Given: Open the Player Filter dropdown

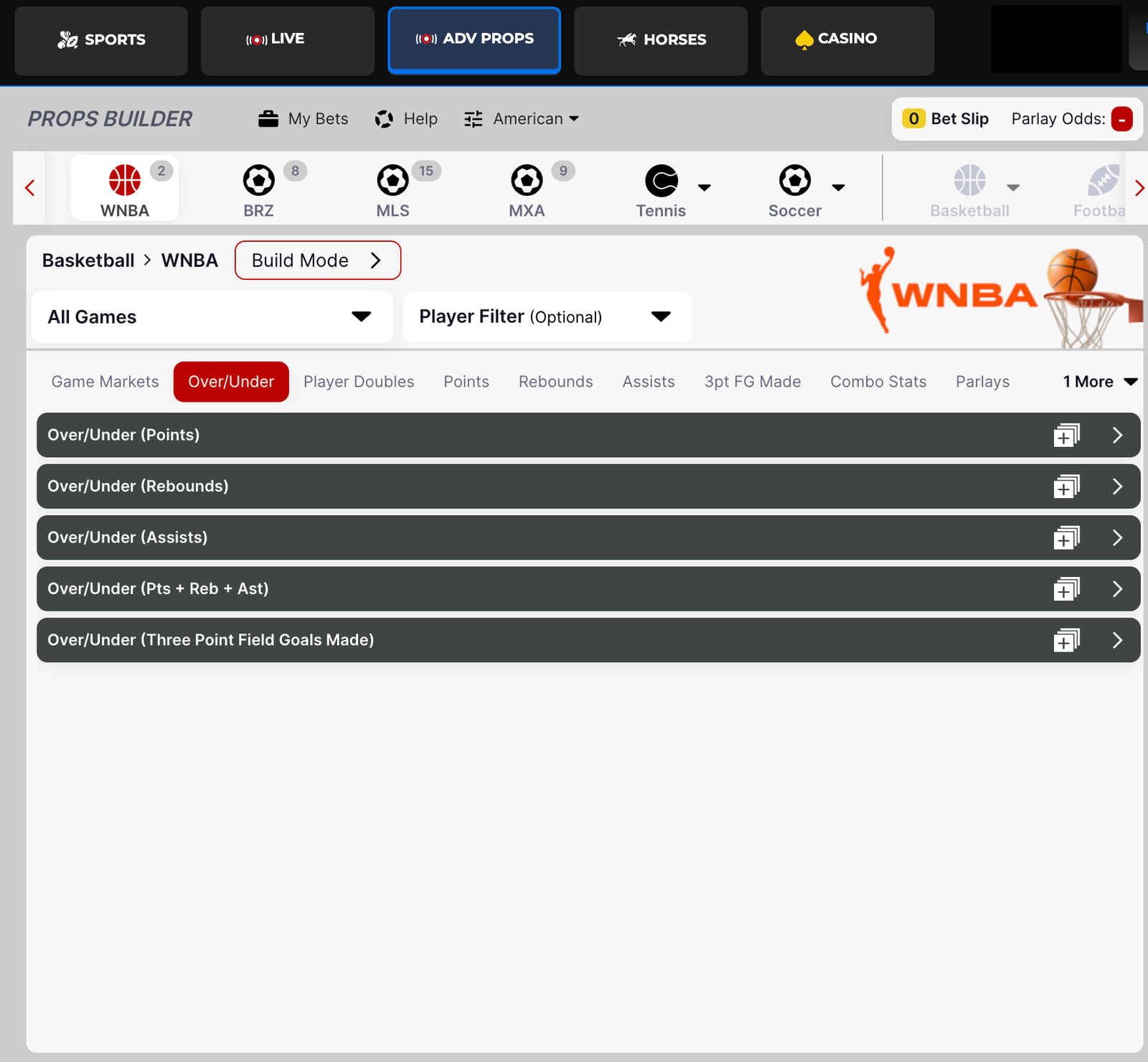Looking at the screenshot, I should [x=547, y=317].
